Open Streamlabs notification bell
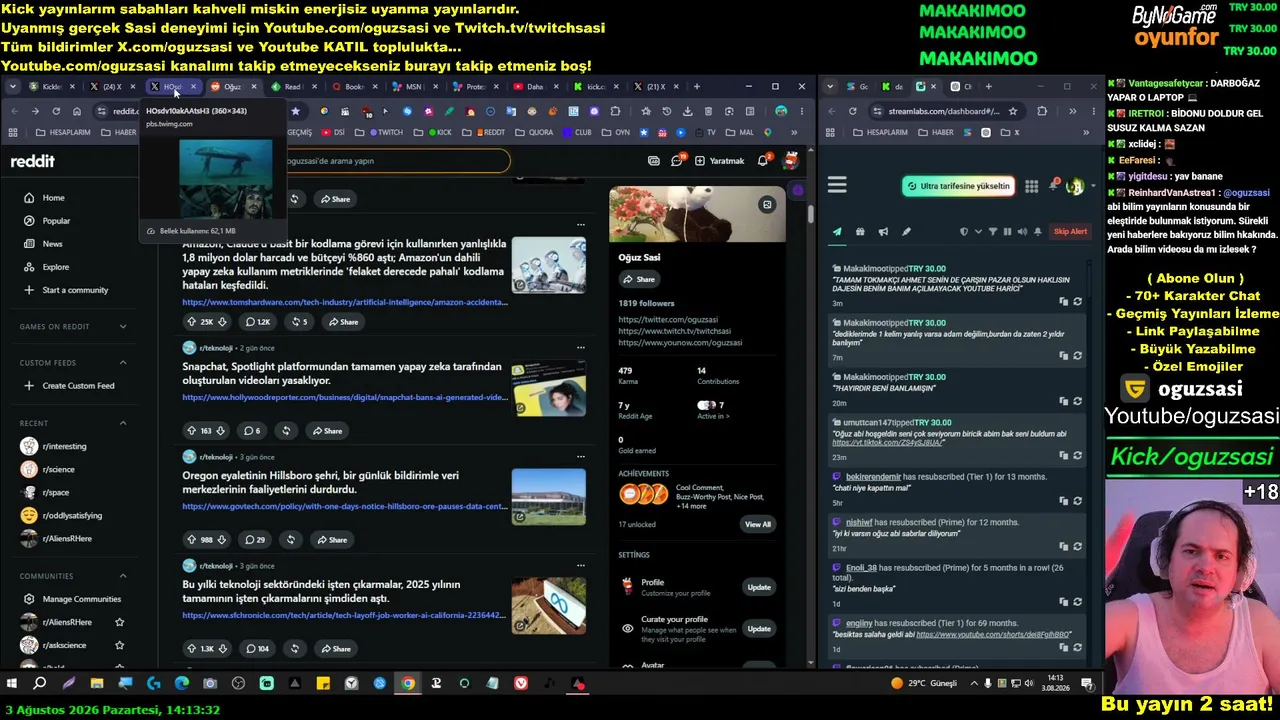This screenshot has height=720, width=1280. coord(1053,186)
